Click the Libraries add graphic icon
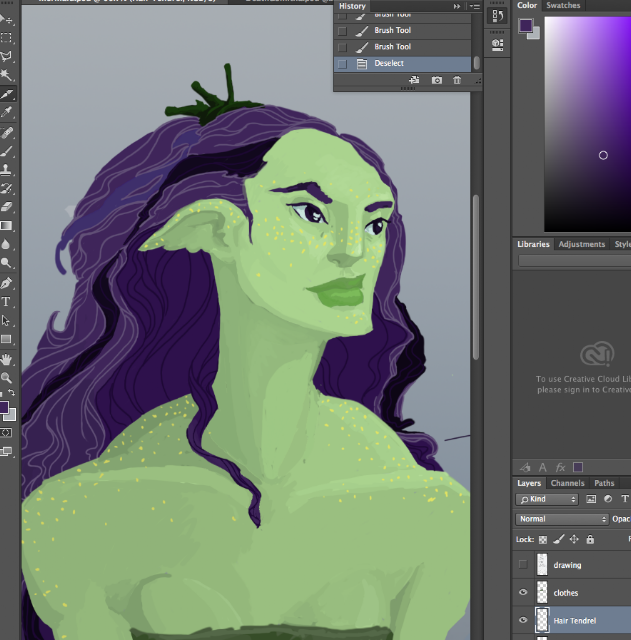 [x=525, y=467]
